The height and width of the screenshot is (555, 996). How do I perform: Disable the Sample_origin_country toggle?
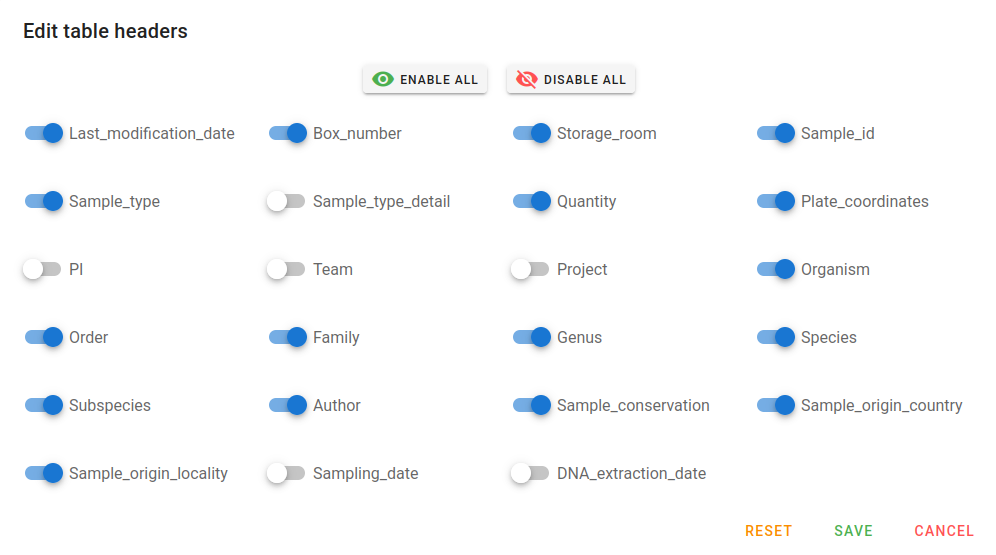point(776,405)
